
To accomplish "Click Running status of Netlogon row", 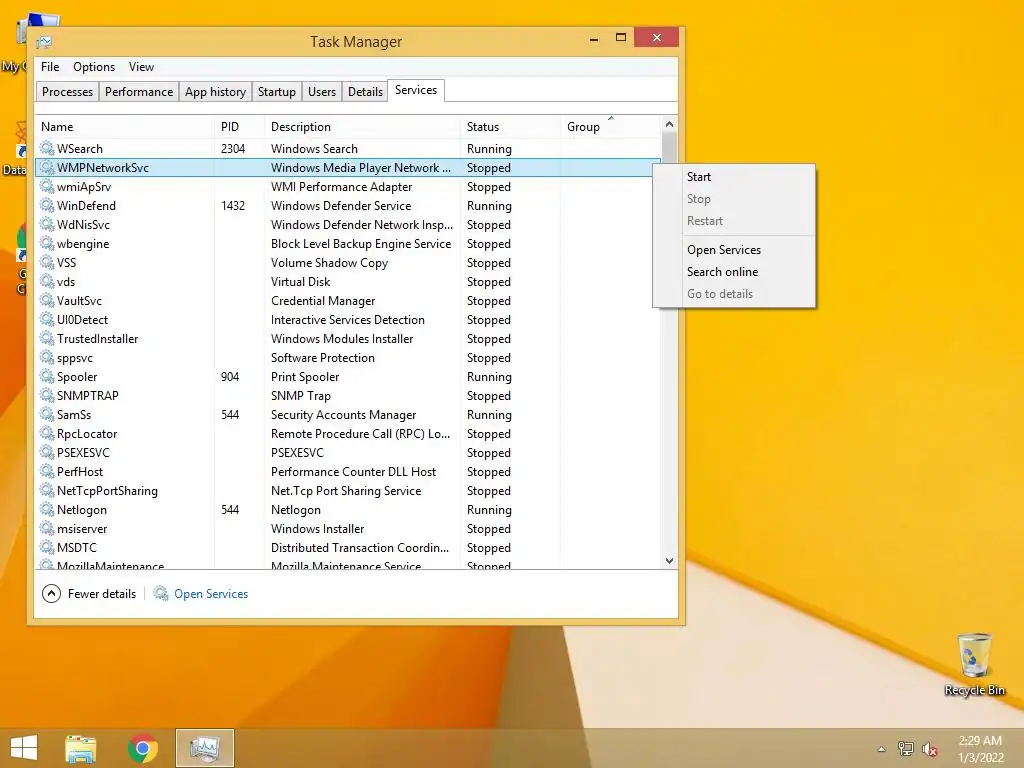I will pyautogui.click(x=489, y=510).
